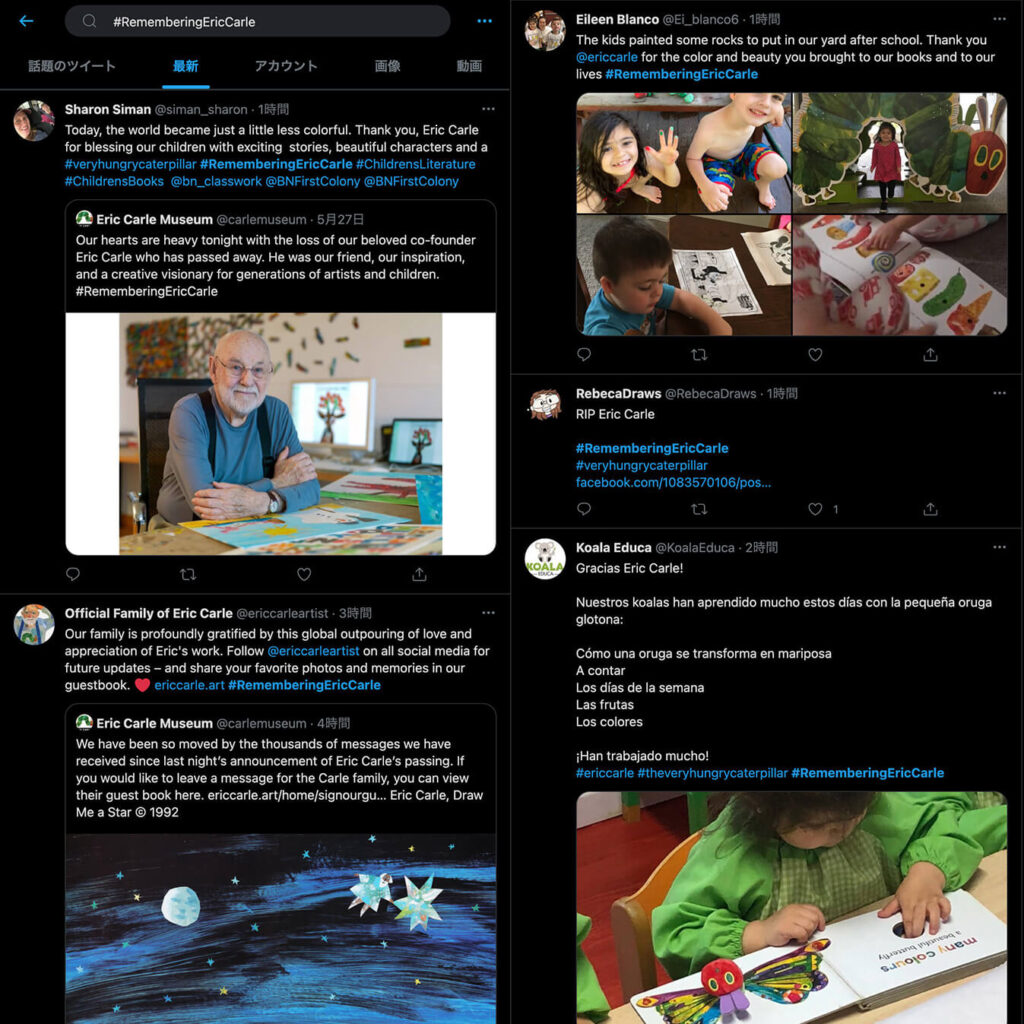Open the Eric Carle portrait photo
1024x1024 pixels.
tap(281, 434)
